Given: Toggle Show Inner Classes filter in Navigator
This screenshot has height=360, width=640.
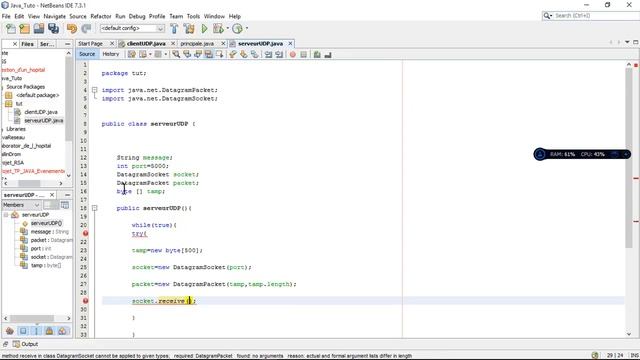Looking at the screenshot, I should pyautogui.click(x=62, y=331).
